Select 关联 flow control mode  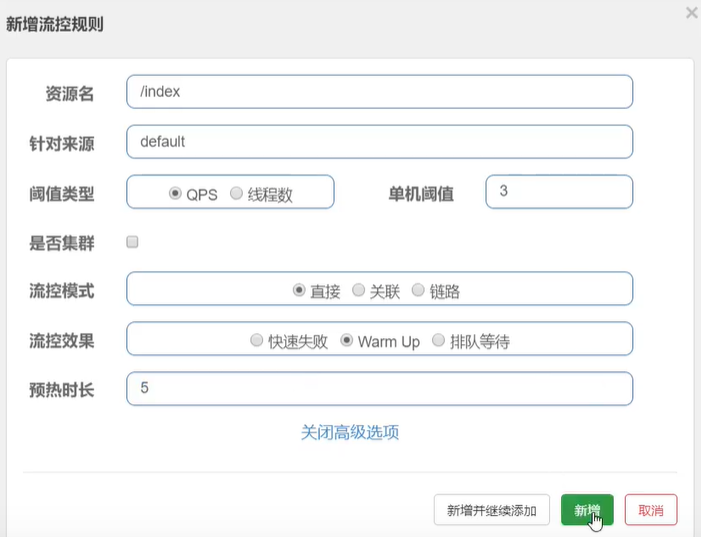point(358,290)
